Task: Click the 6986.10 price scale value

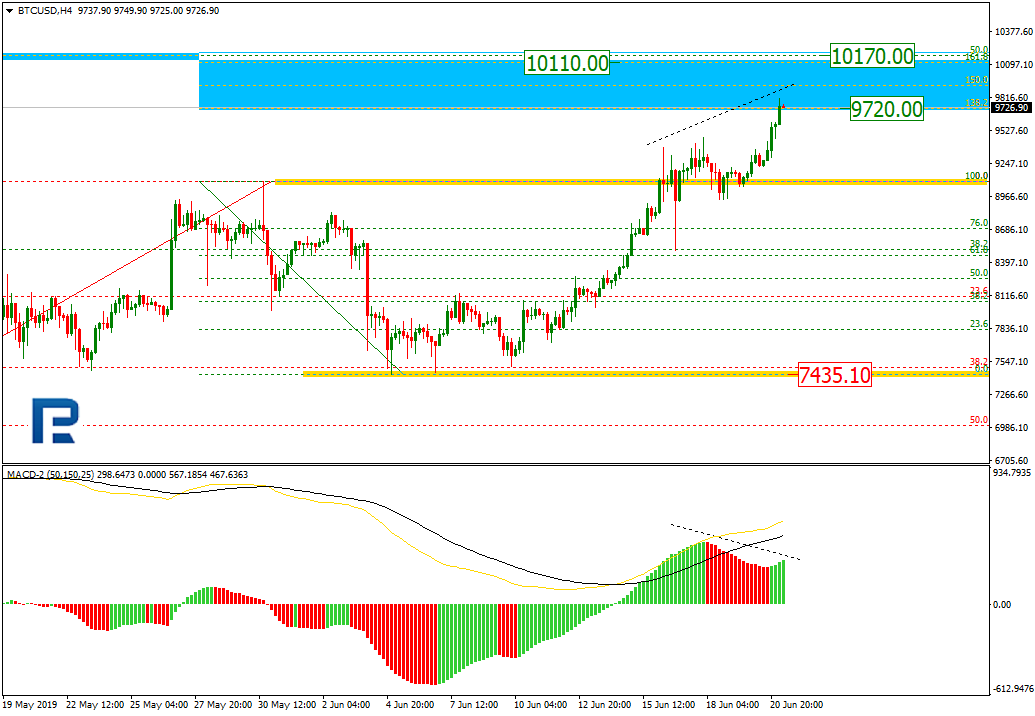Action: 1013,428
